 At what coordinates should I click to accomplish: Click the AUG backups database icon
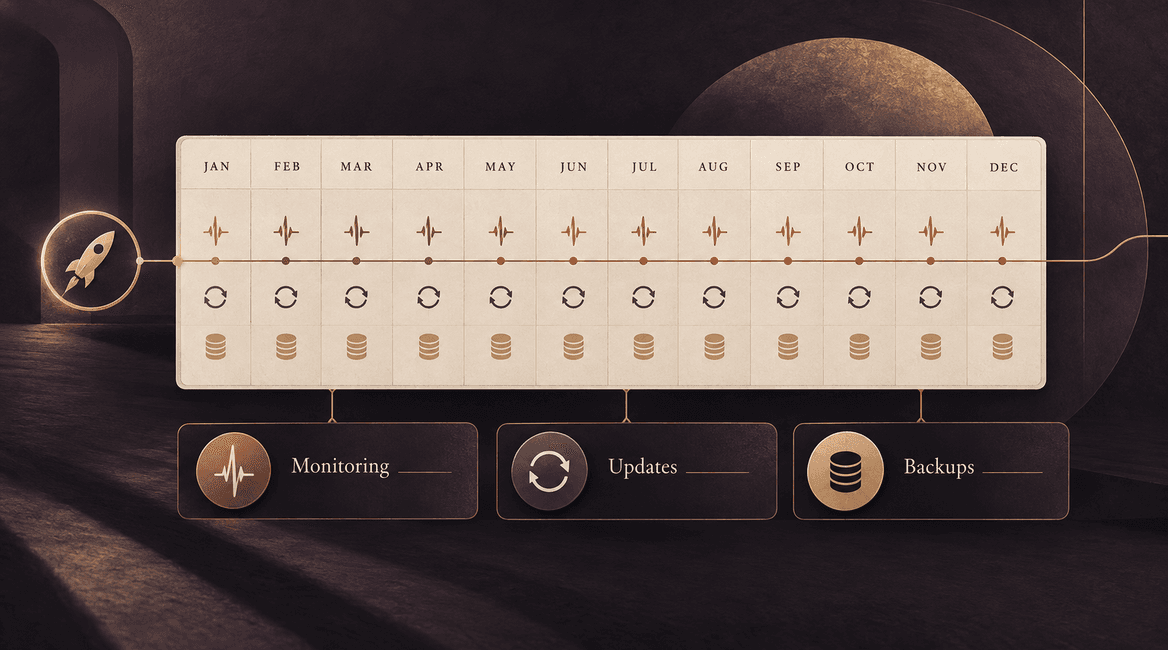coord(714,347)
